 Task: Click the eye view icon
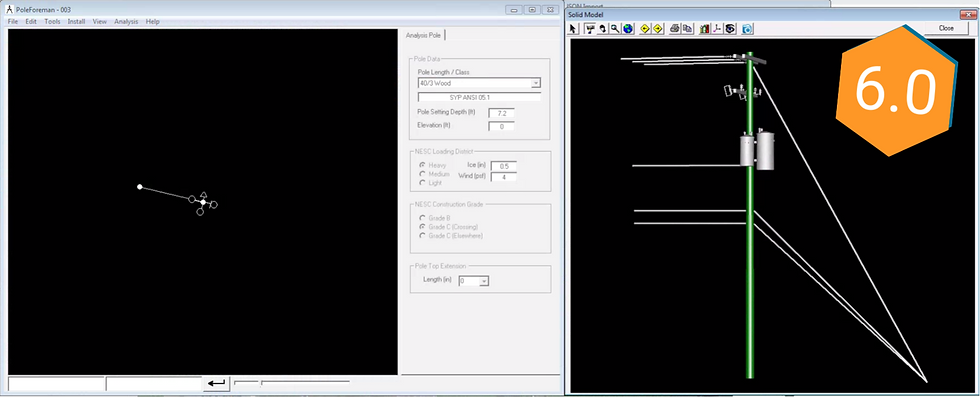729,29
